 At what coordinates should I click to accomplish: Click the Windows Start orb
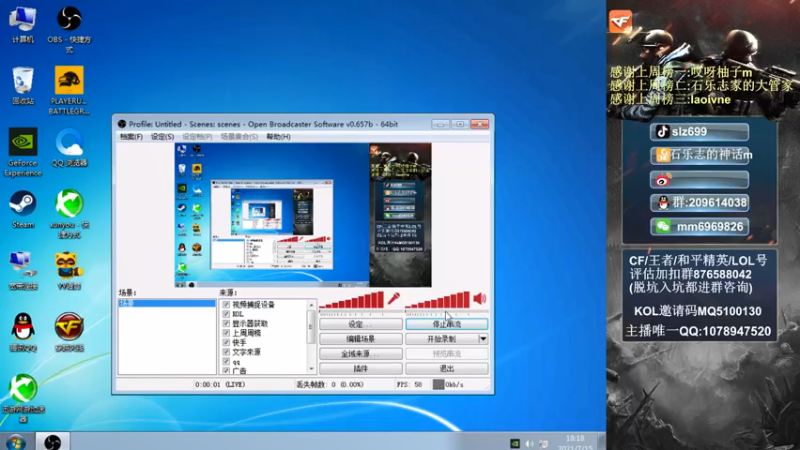15,442
